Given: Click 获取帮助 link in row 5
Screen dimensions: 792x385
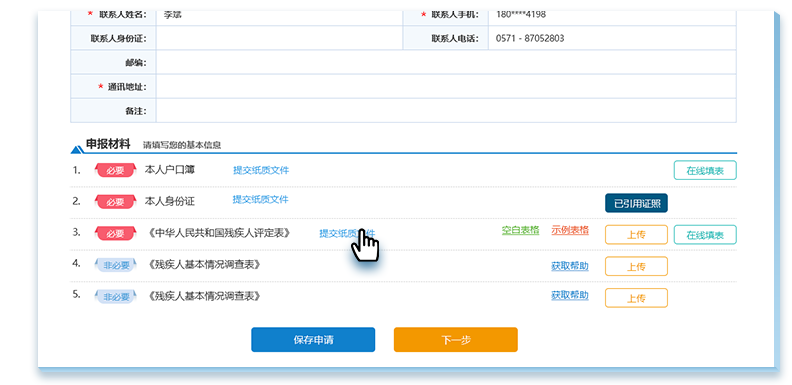Looking at the screenshot, I should [x=570, y=295].
